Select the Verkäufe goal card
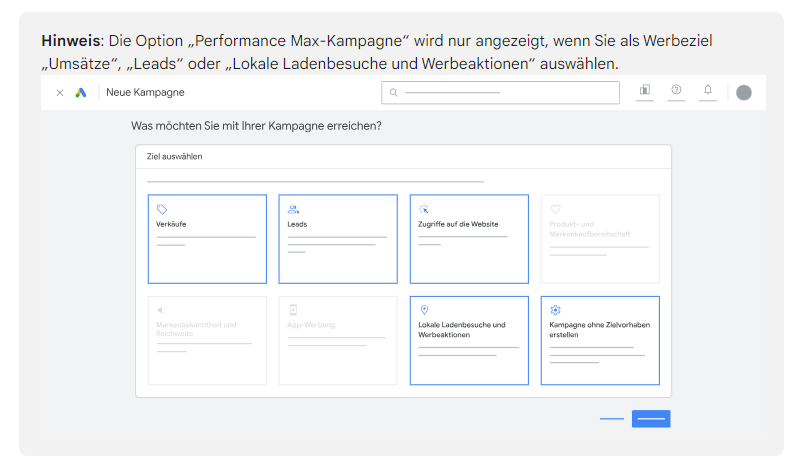The height and width of the screenshot is (466, 808). click(x=207, y=239)
